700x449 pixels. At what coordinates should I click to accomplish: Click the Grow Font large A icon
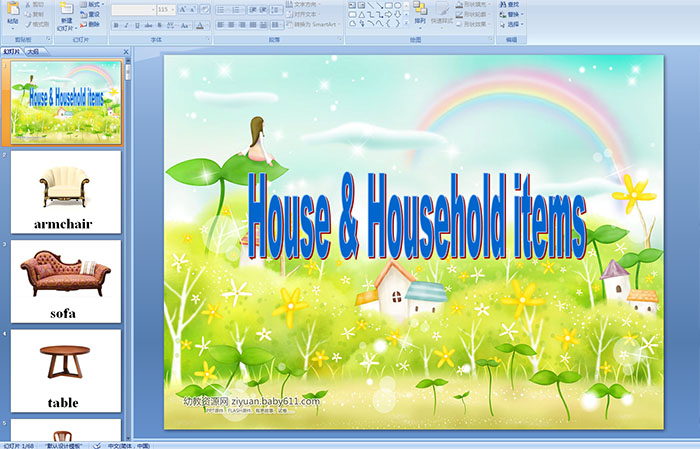coord(183,9)
